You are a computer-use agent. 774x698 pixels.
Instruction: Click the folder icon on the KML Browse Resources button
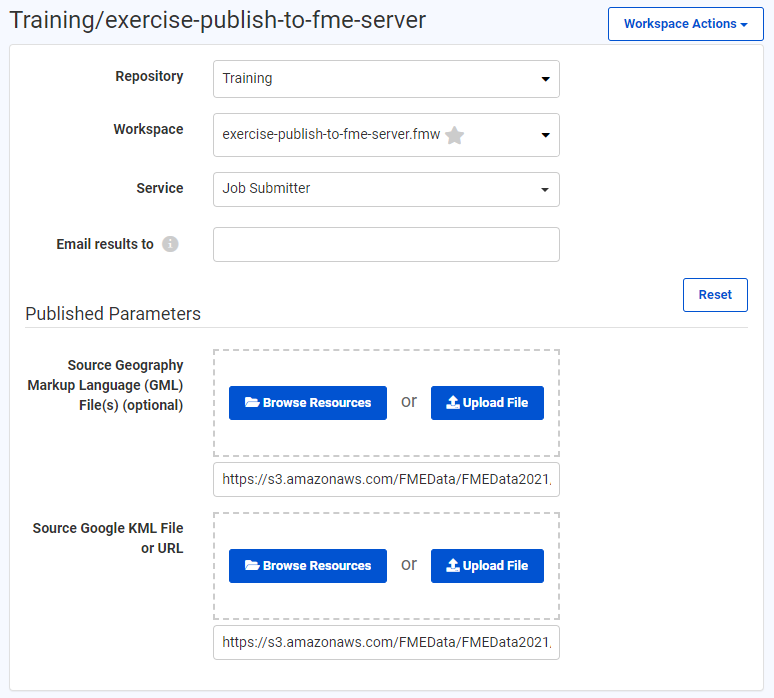(x=252, y=566)
